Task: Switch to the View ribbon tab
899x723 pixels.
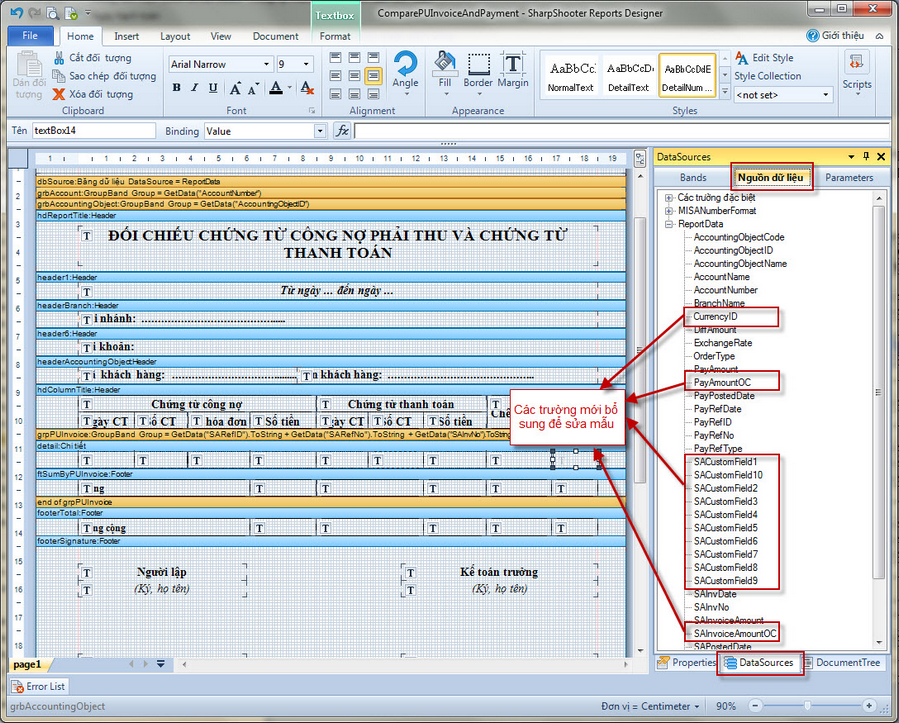Action: point(221,36)
